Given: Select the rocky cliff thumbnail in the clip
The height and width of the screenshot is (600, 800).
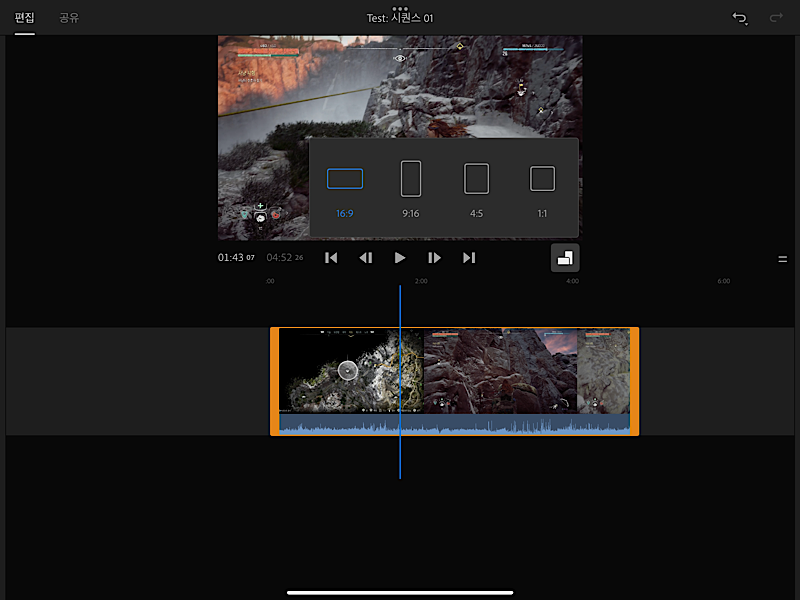Looking at the screenshot, I should point(500,371).
